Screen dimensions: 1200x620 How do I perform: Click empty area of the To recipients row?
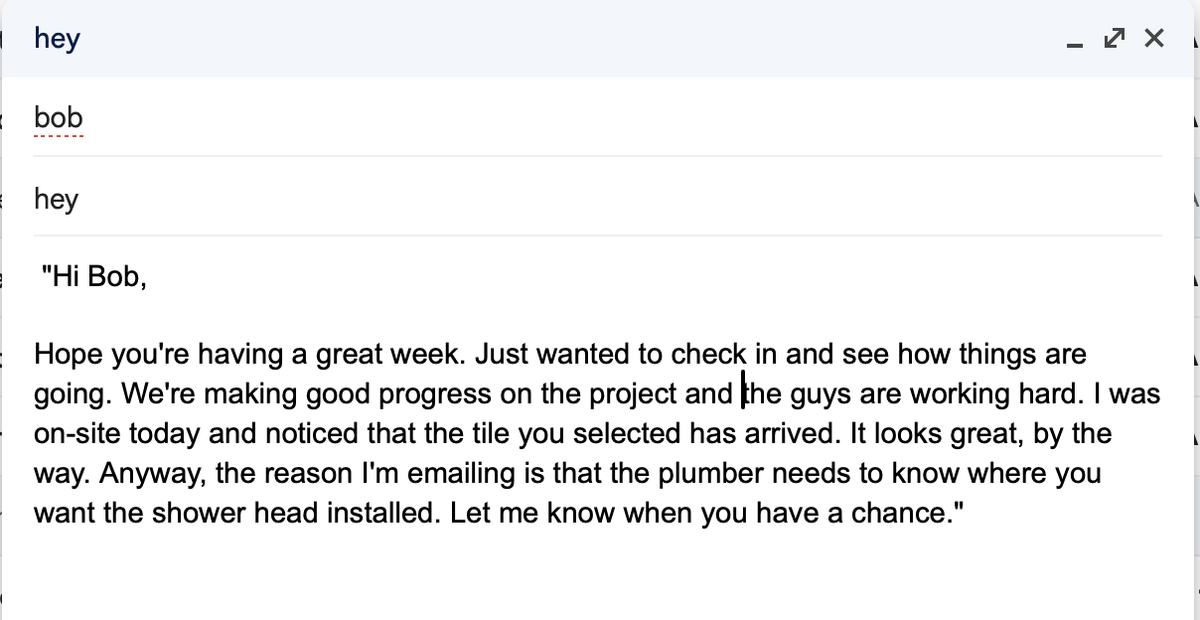tap(620, 118)
